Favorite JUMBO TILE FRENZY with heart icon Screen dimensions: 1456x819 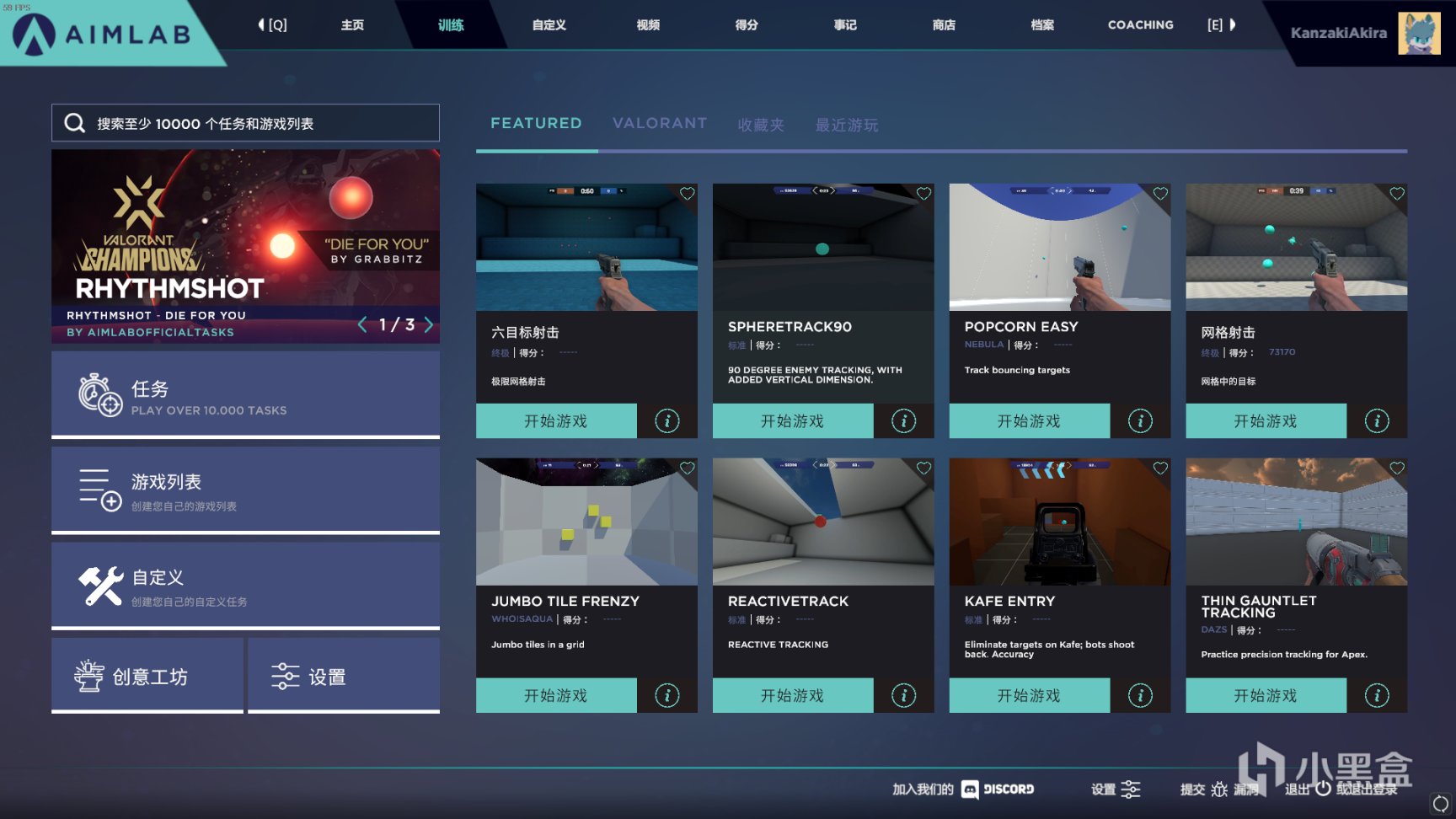[x=688, y=468]
